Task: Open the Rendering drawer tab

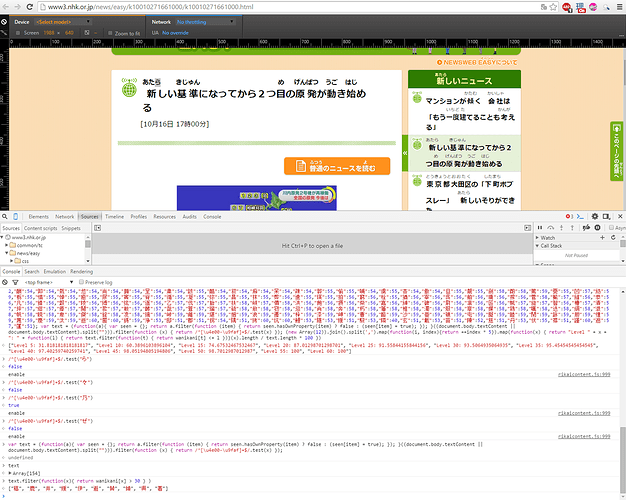Action: (x=81, y=272)
